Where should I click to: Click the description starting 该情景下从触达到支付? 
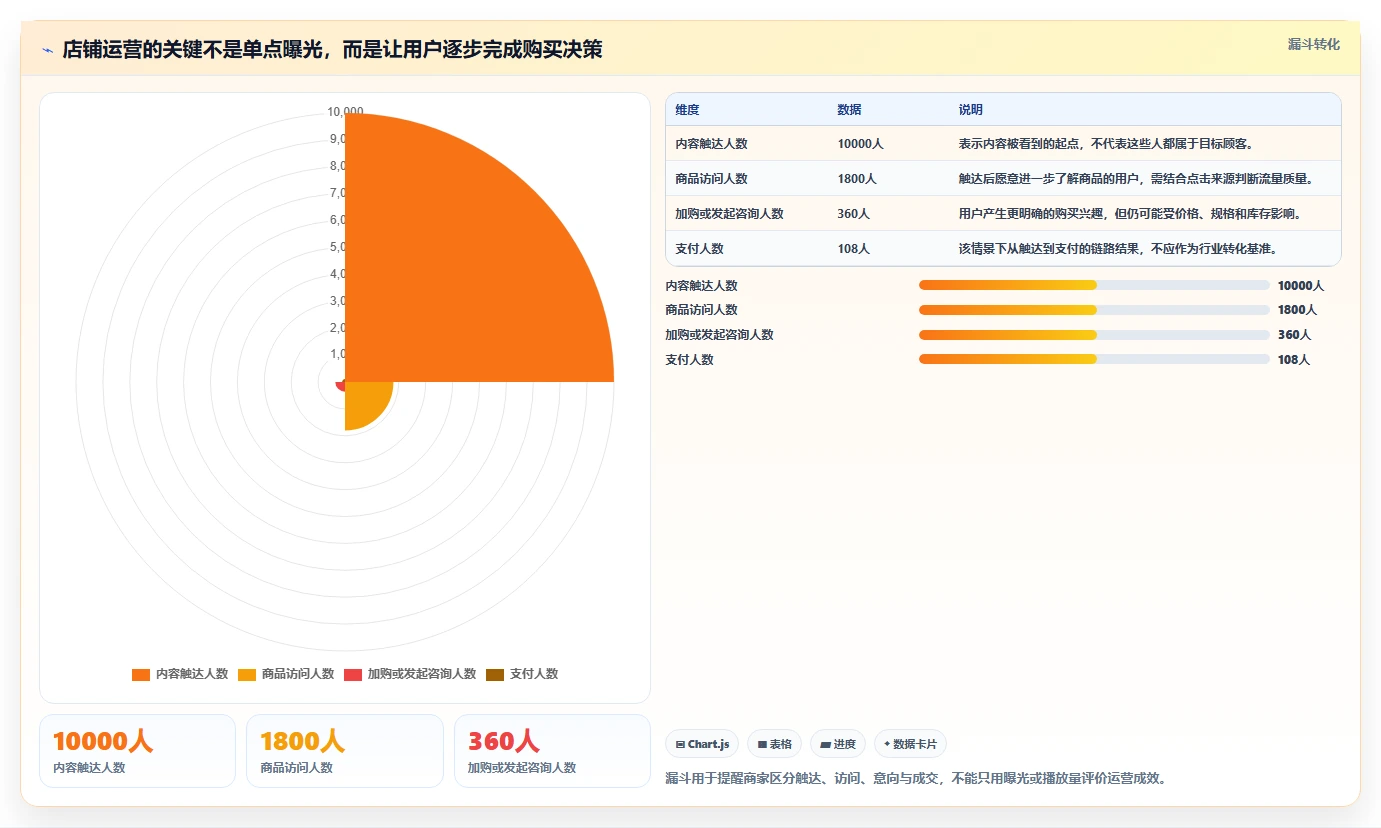point(1117,249)
